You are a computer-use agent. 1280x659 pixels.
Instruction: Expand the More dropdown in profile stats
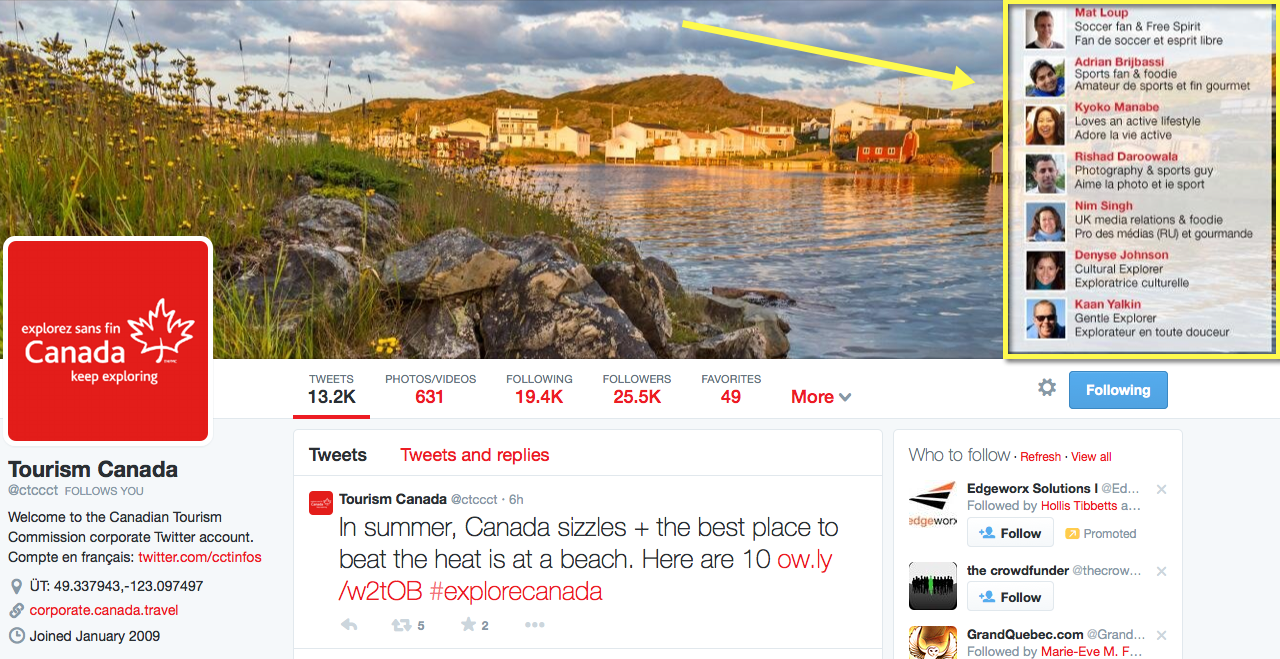coord(821,397)
